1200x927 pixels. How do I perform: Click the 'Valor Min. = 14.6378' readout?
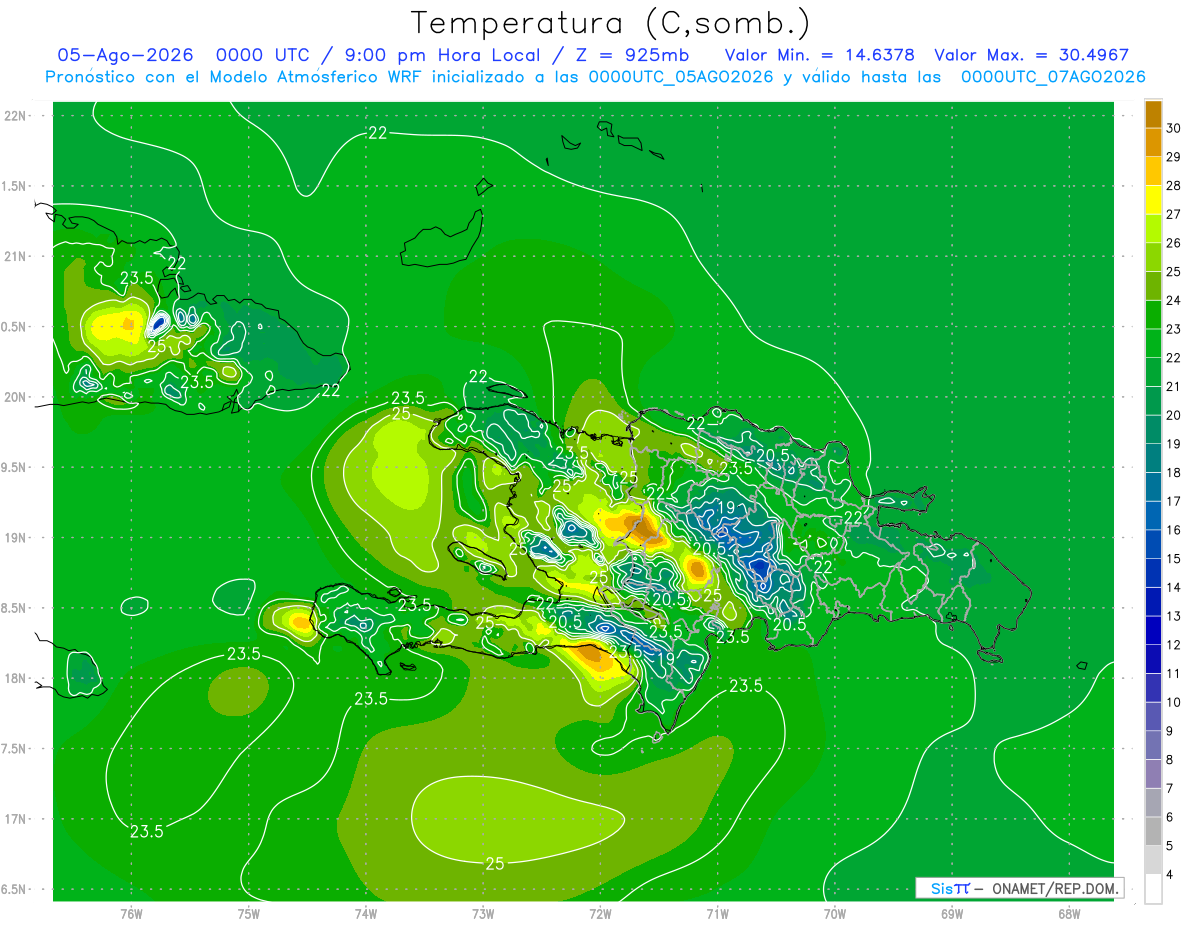point(821,55)
